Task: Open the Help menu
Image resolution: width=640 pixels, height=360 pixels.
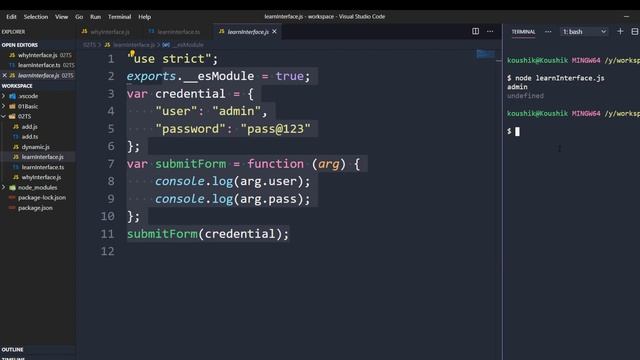Action: click(x=144, y=17)
